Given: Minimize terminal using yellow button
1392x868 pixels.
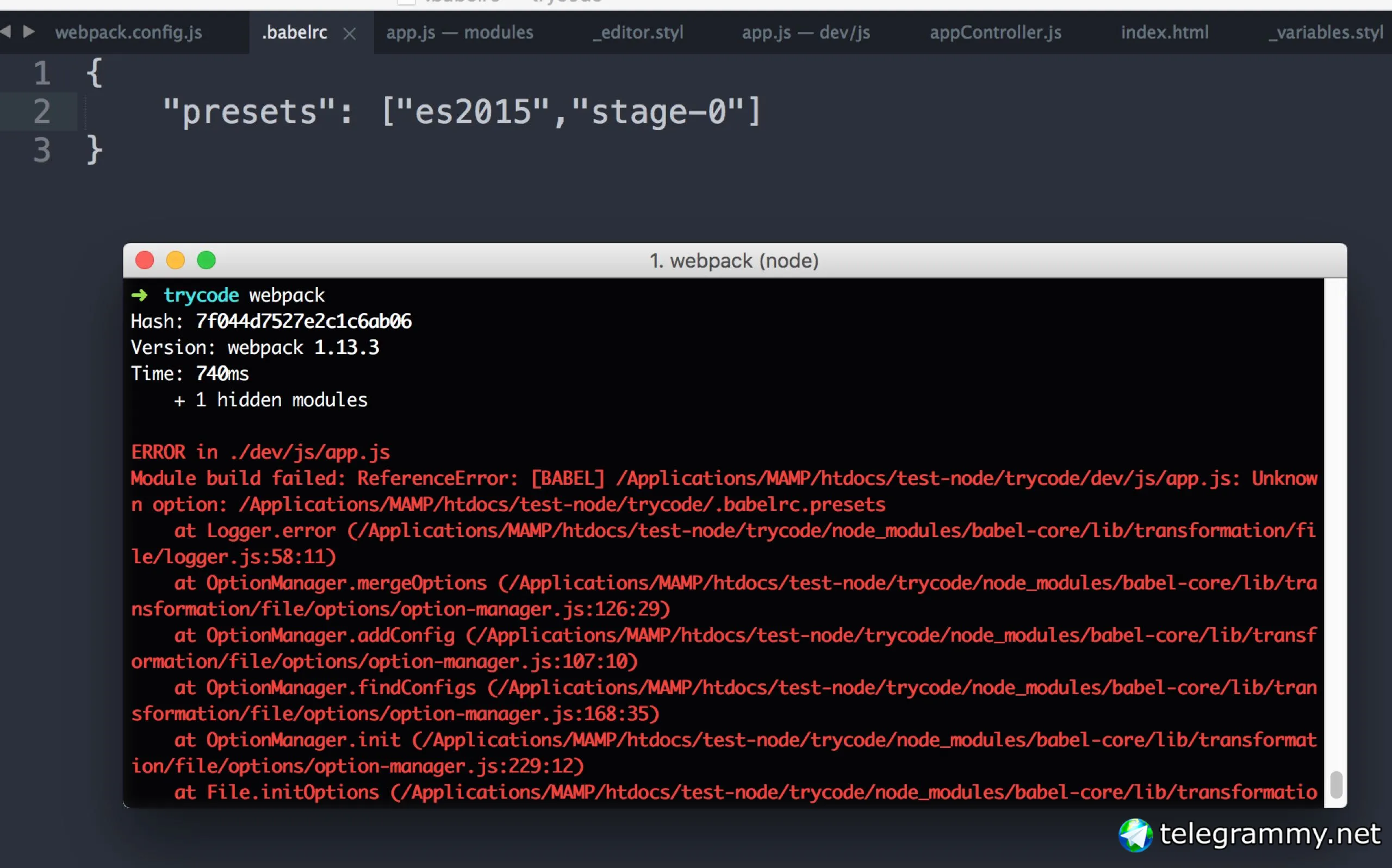Looking at the screenshot, I should (x=176, y=261).
